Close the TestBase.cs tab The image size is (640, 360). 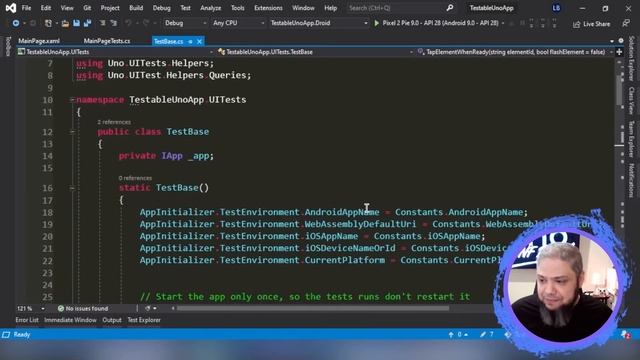pyautogui.click(x=199, y=42)
